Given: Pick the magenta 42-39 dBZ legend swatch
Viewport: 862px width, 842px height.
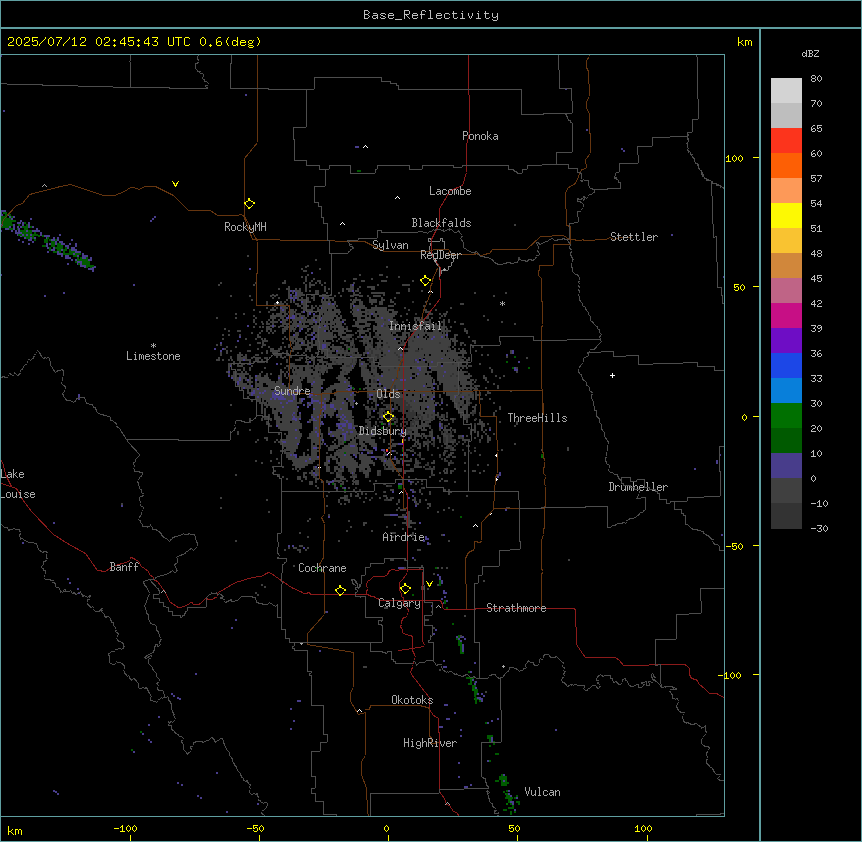Looking at the screenshot, I should point(786,315).
